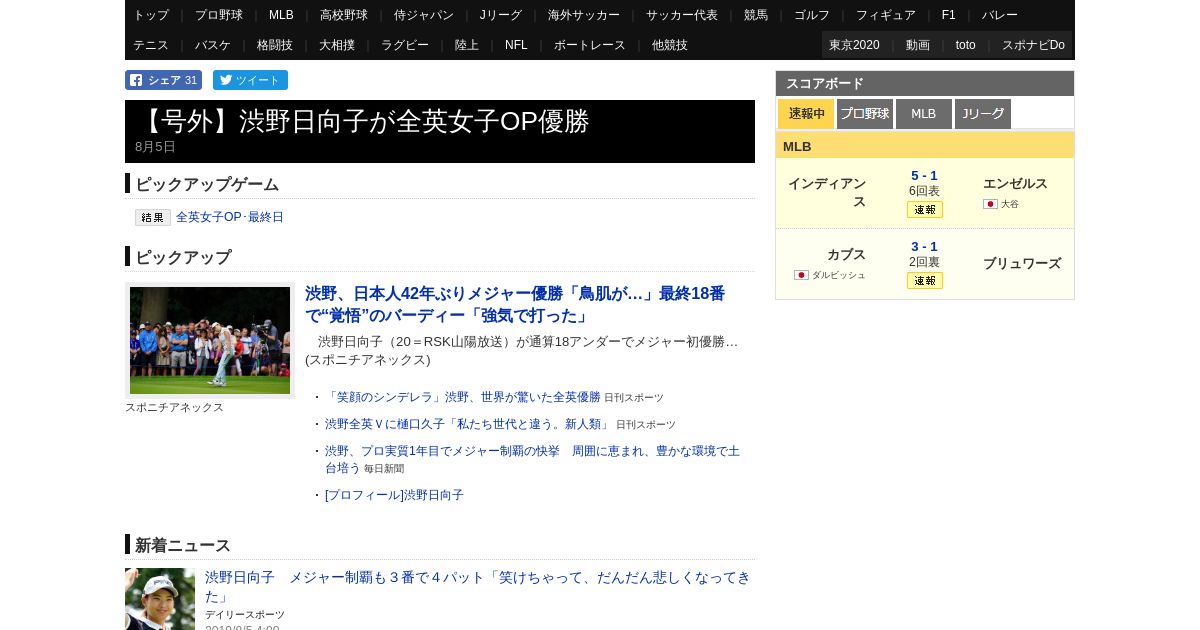Viewport: 1200px width, 630px height.
Task: Click the MLB section header in scoreboard
Action: tap(925, 146)
